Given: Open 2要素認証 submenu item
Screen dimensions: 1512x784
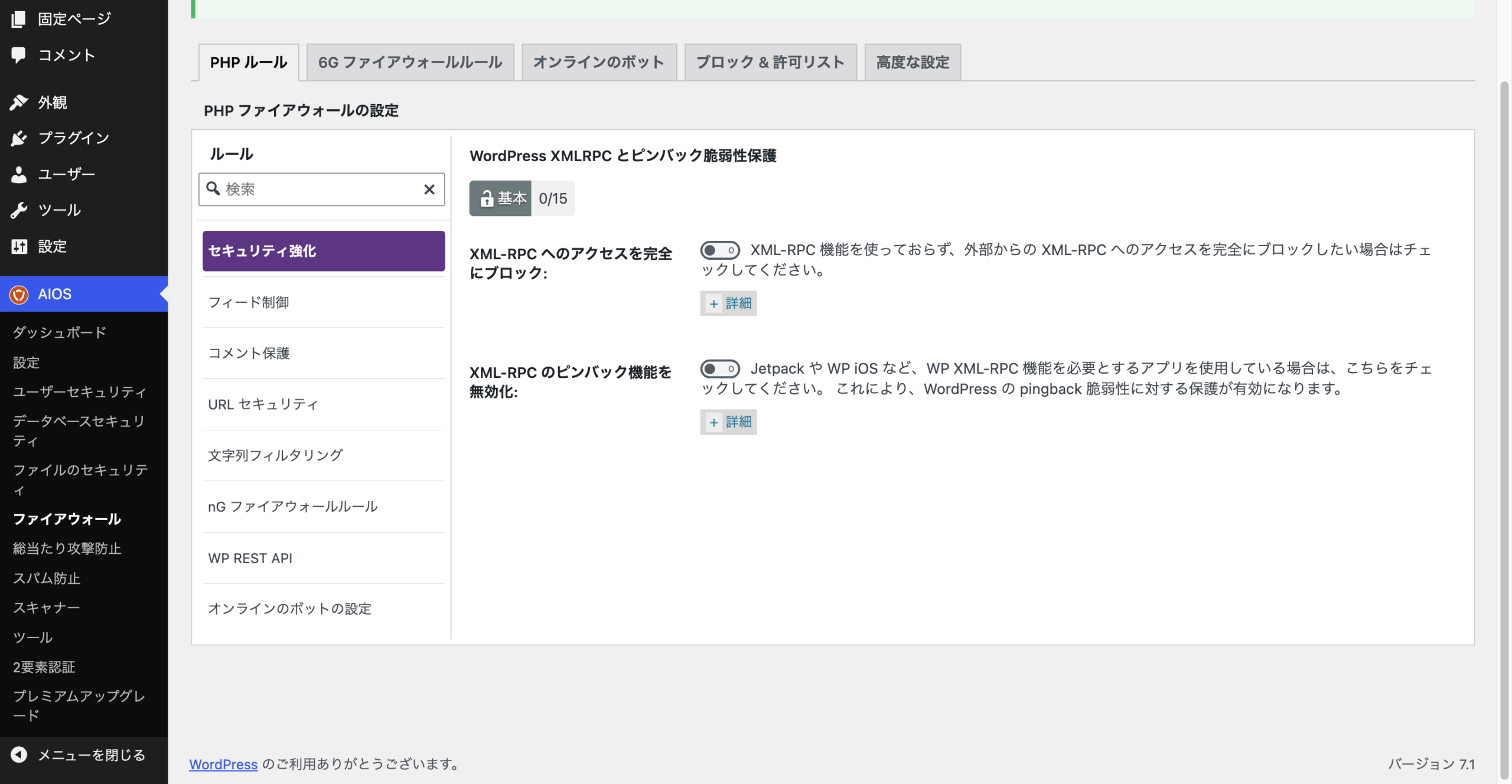Looking at the screenshot, I should (44, 667).
